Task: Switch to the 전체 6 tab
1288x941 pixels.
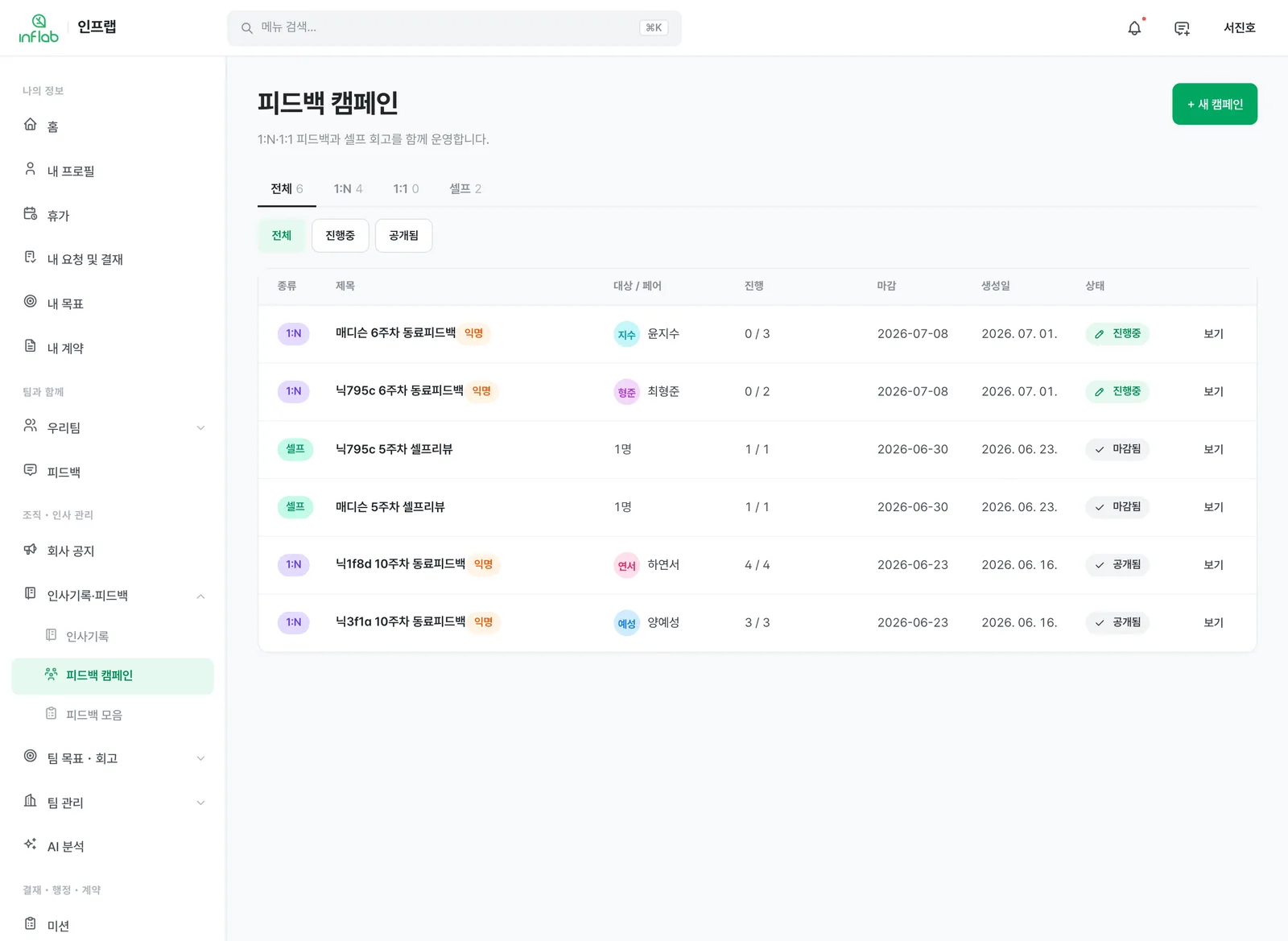Action: tap(287, 188)
